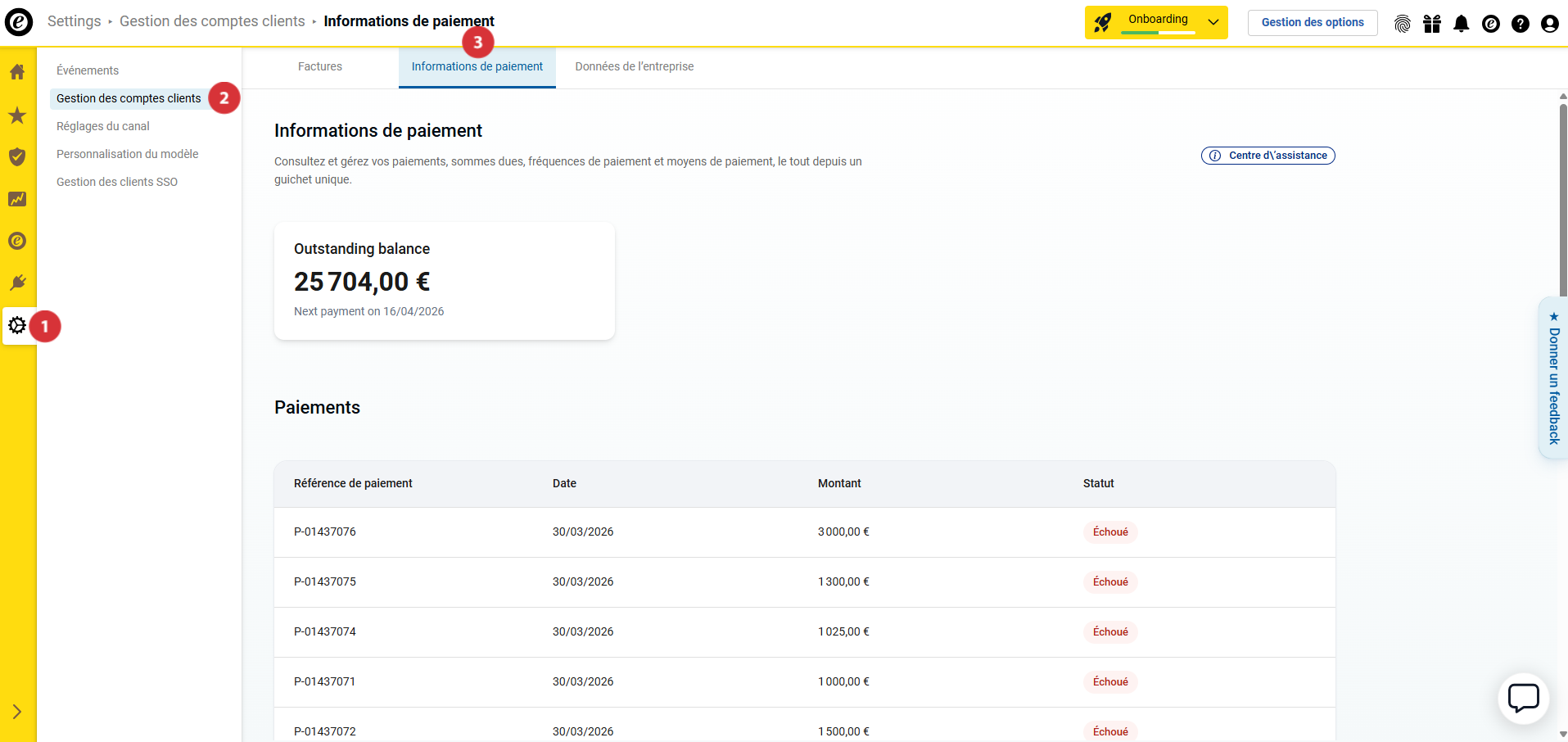Open the gift box icon
The height and width of the screenshot is (742, 1568).
pos(1431,24)
